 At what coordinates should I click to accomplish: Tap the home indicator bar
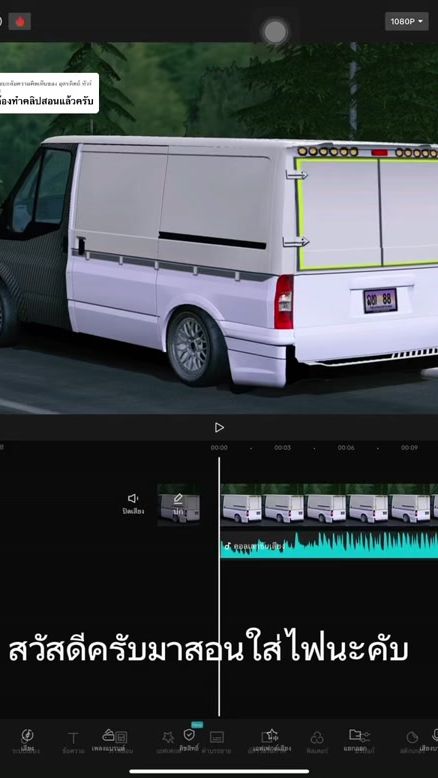[x=219, y=771]
